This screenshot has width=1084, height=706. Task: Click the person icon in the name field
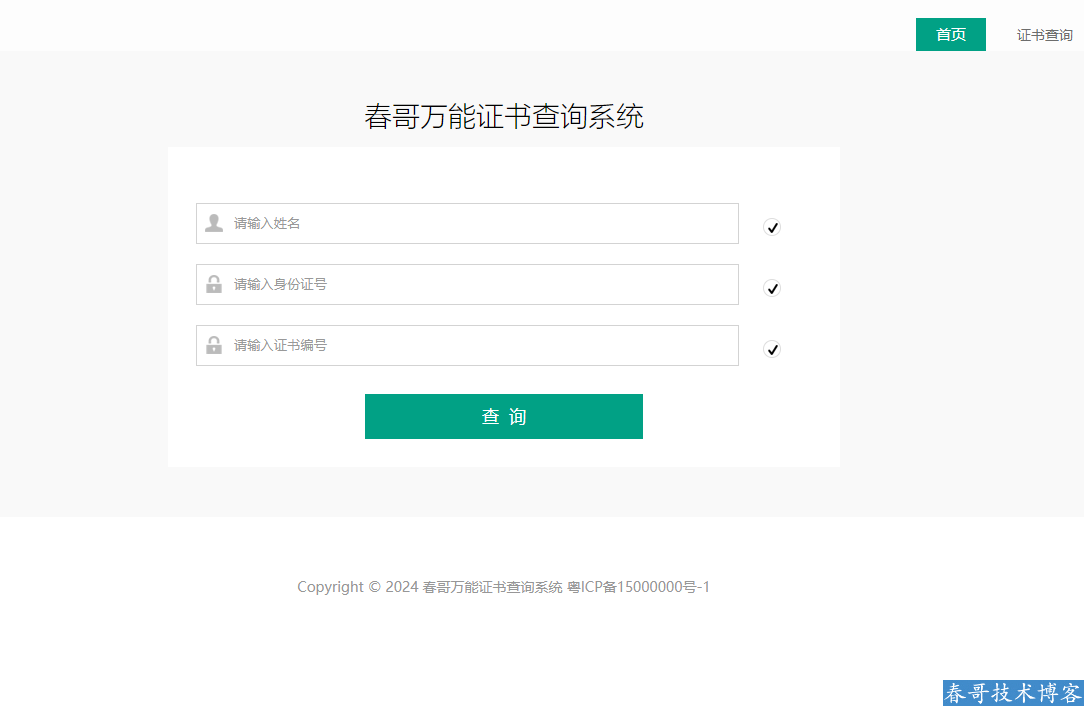(x=214, y=223)
